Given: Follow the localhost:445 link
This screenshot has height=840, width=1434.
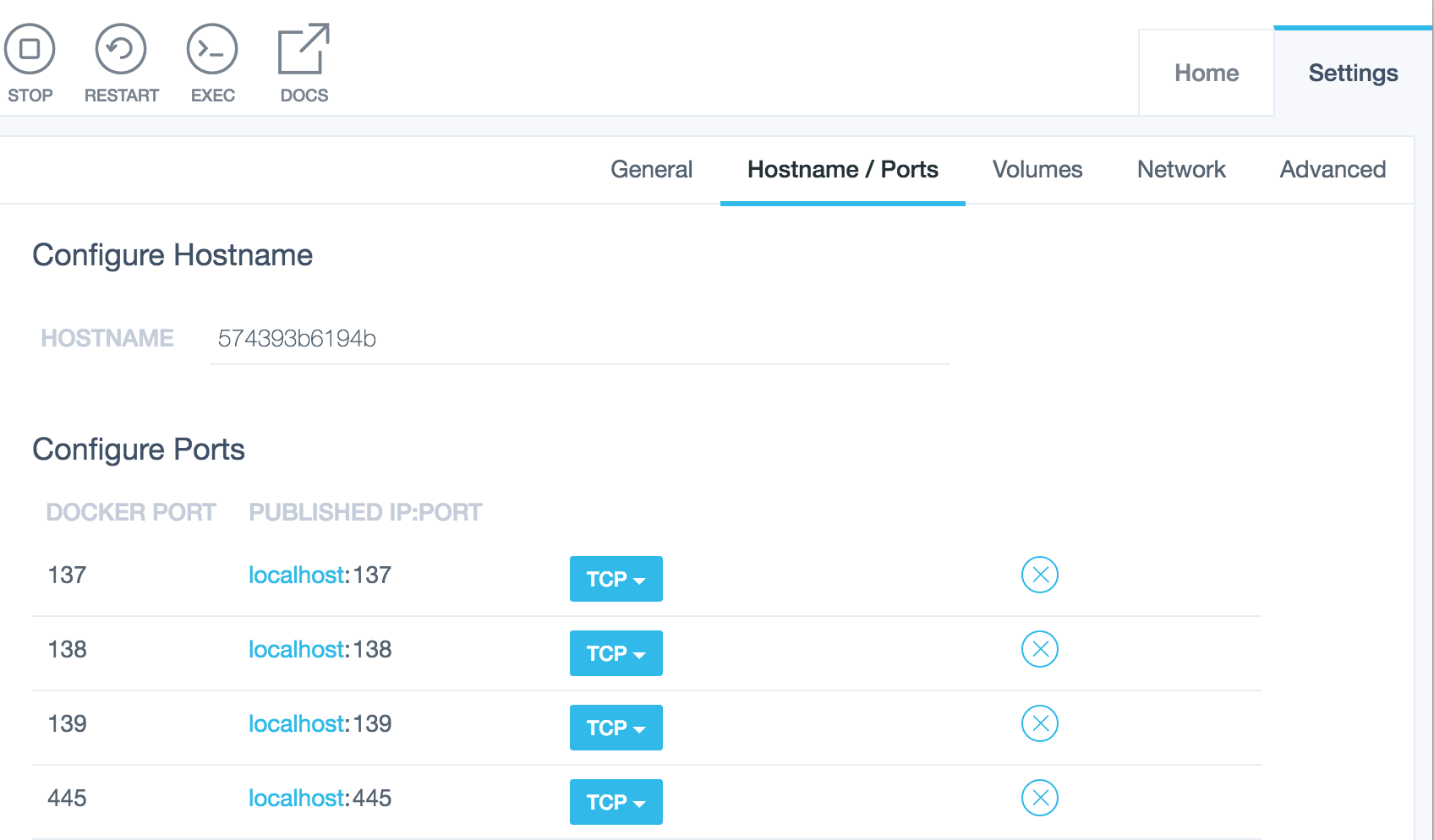Looking at the screenshot, I should click(320, 799).
